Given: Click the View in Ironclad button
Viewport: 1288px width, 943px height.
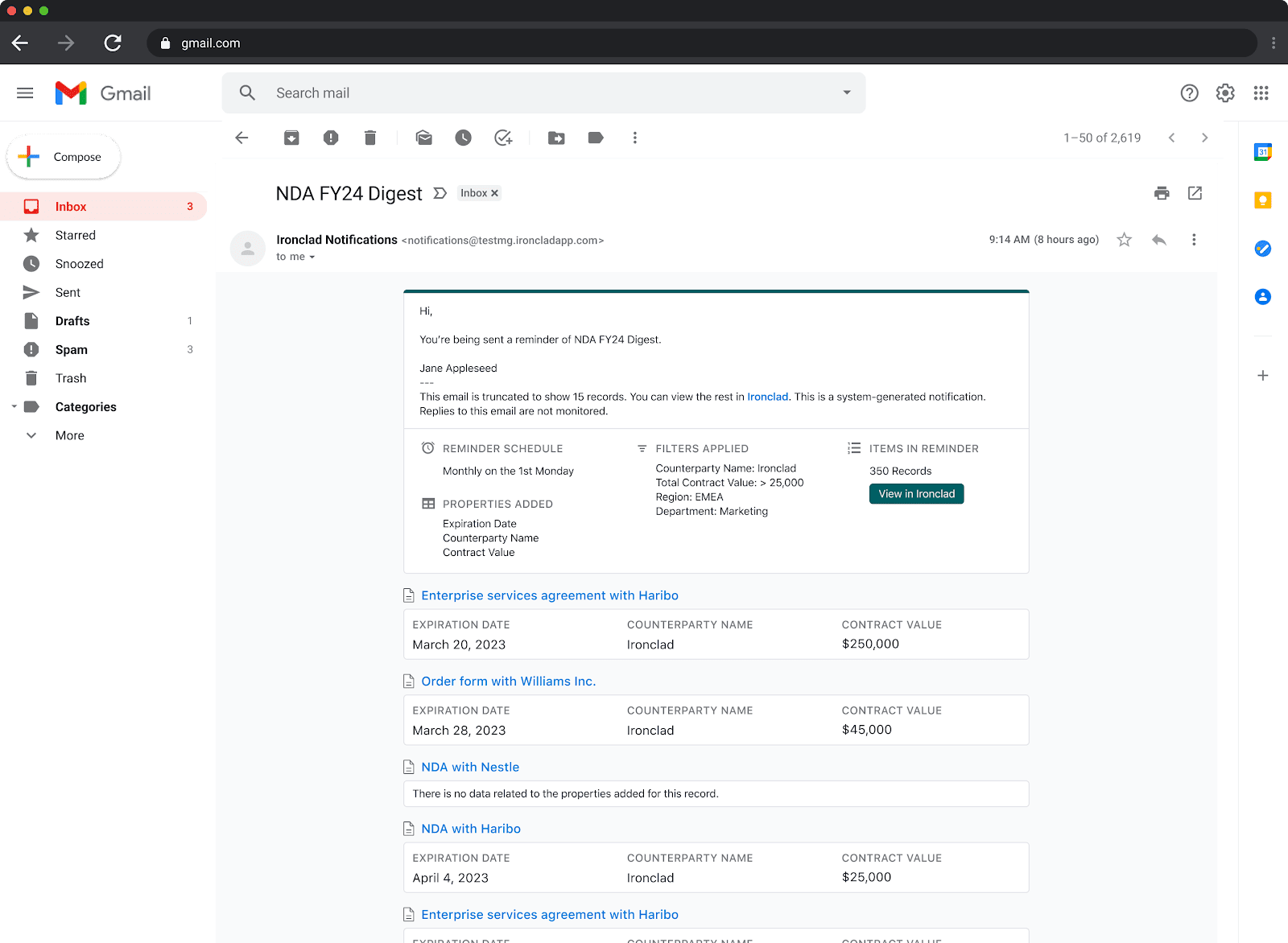Looking at the screenshot, I should pyautogui.click(x=916, y=494).
